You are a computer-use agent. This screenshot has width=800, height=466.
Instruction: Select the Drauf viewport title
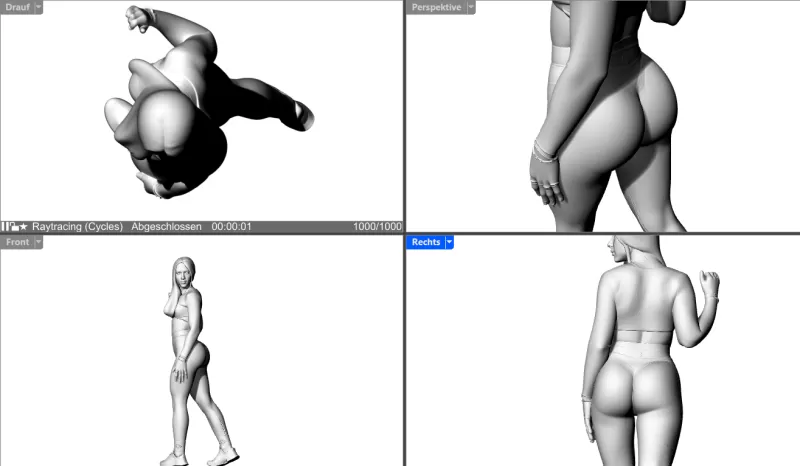tap(17, 7)
